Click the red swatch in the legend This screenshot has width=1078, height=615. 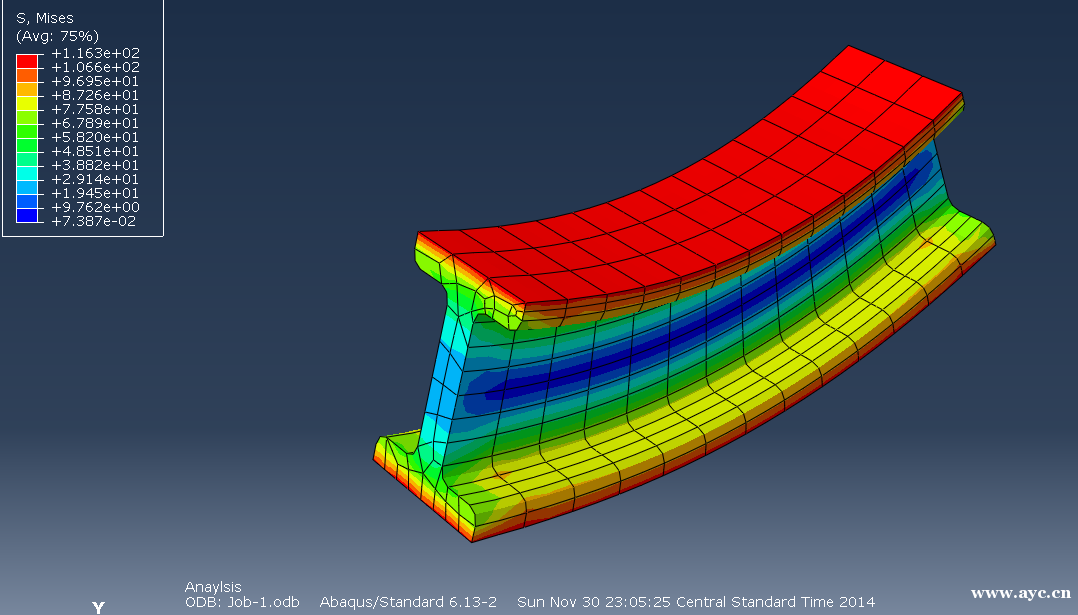(27, 61)
